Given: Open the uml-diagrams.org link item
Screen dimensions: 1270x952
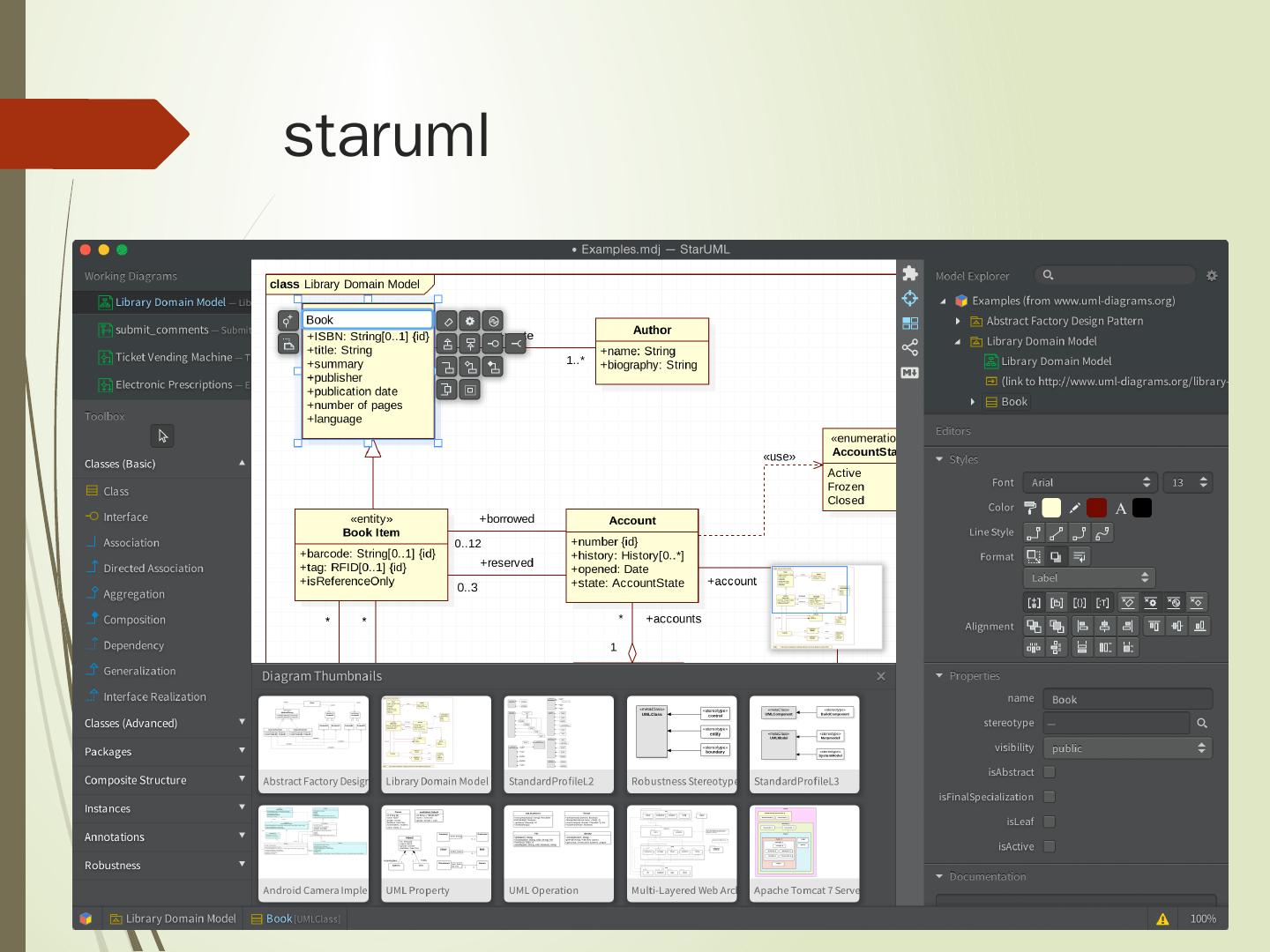Looking at the screenshot, I should pos(1106,382).
